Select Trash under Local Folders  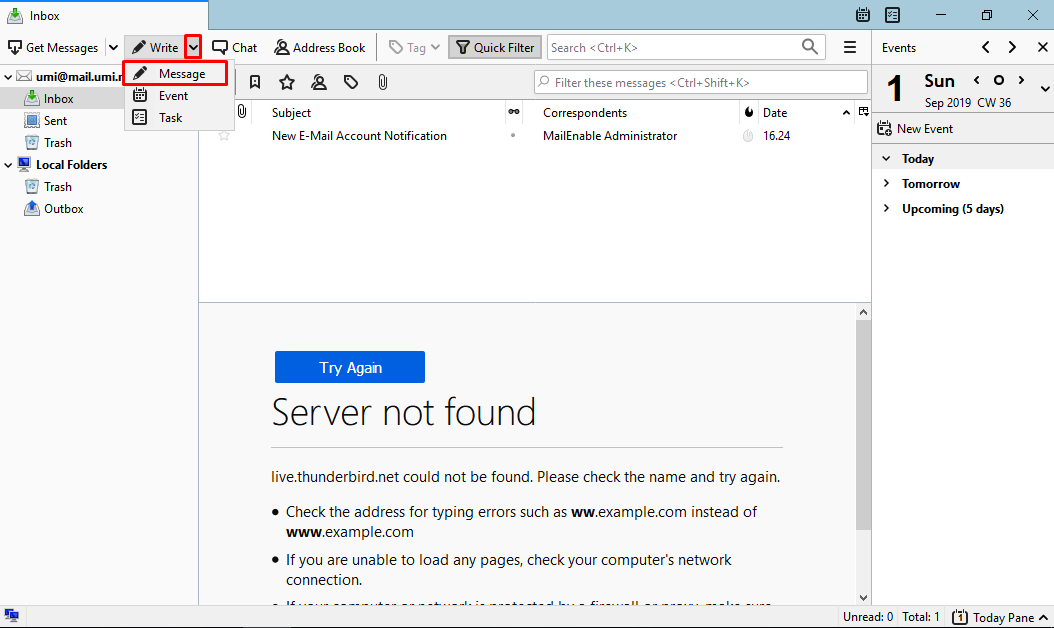pos(57,187)
